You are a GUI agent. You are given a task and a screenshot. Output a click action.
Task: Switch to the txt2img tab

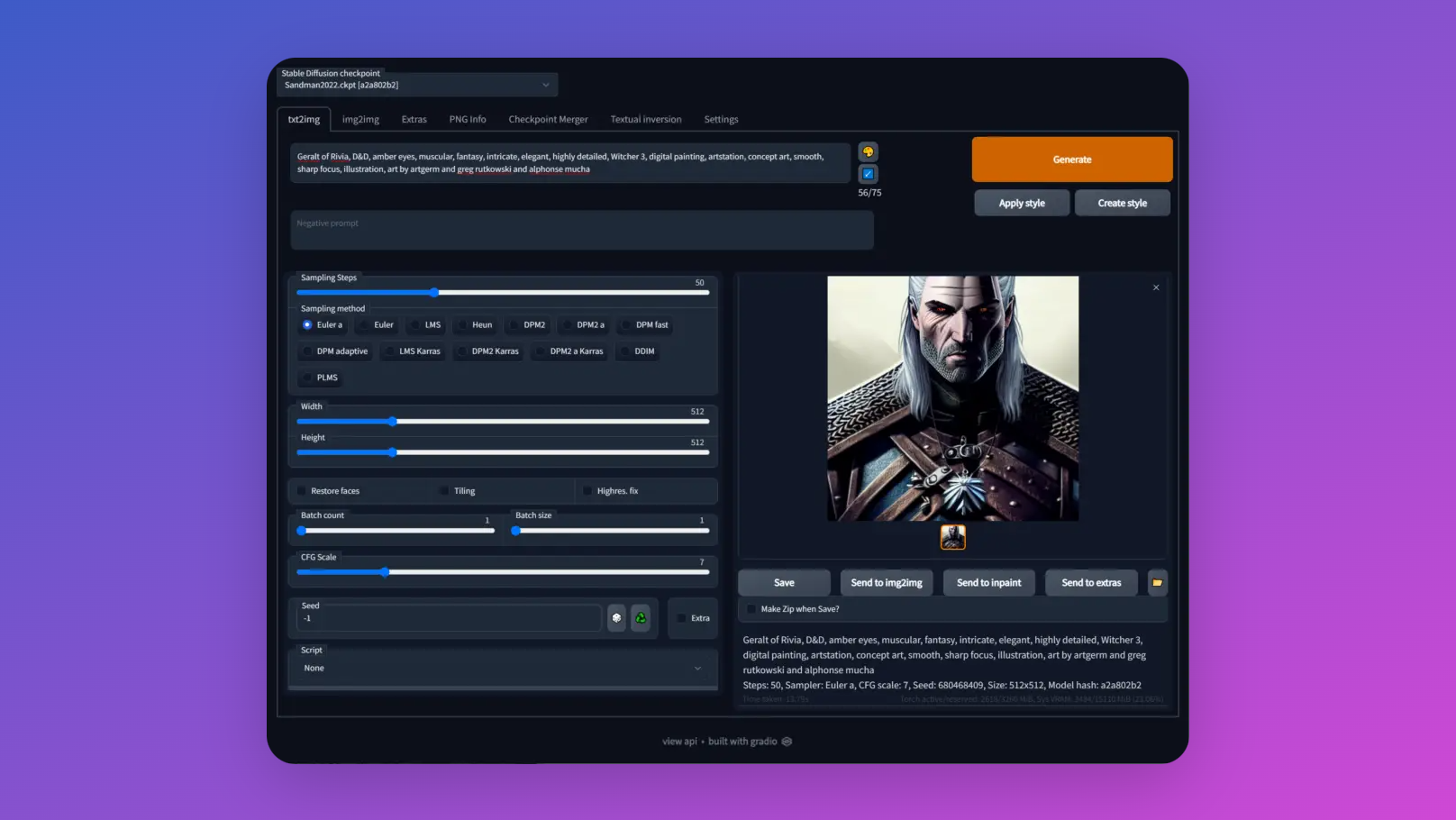(x=304, y=119)
